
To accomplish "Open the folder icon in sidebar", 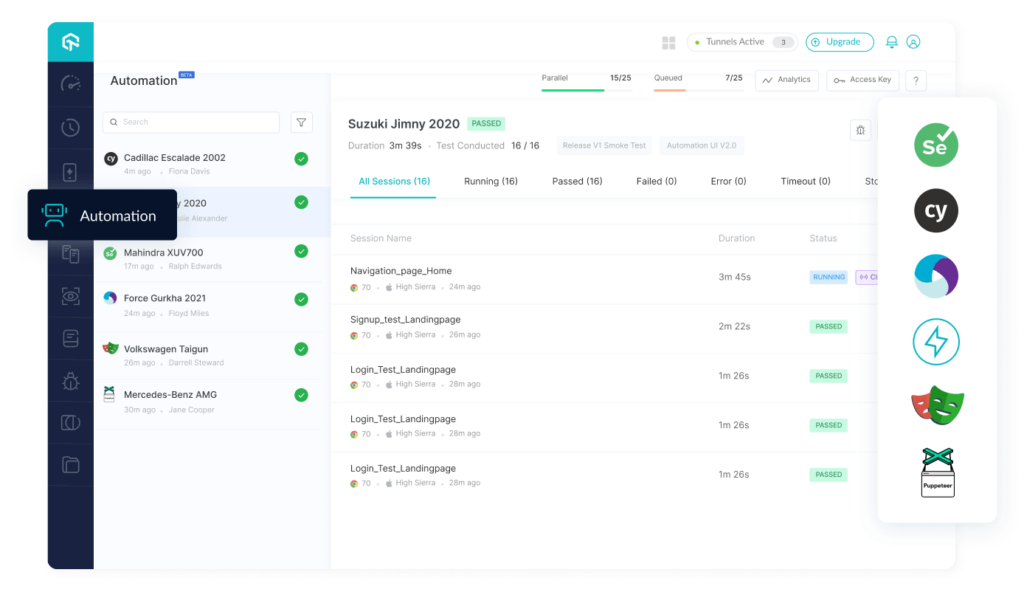I will (71, 465).
